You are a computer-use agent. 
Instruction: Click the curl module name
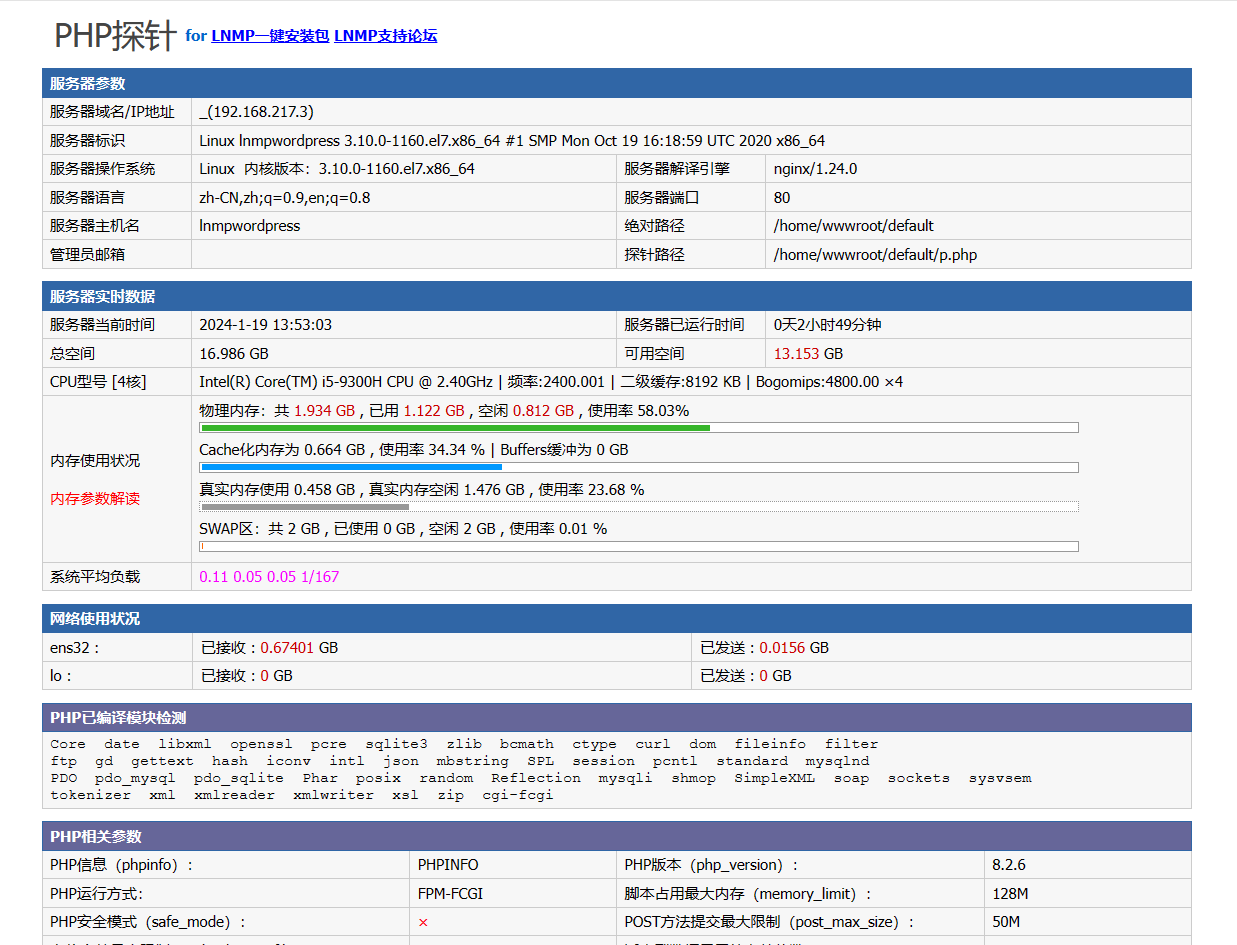coord(652,743)
